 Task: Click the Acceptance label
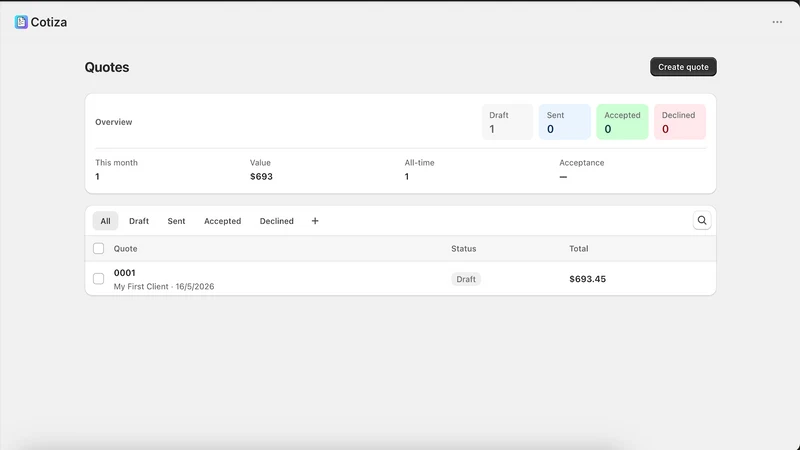tap(582, 163)
